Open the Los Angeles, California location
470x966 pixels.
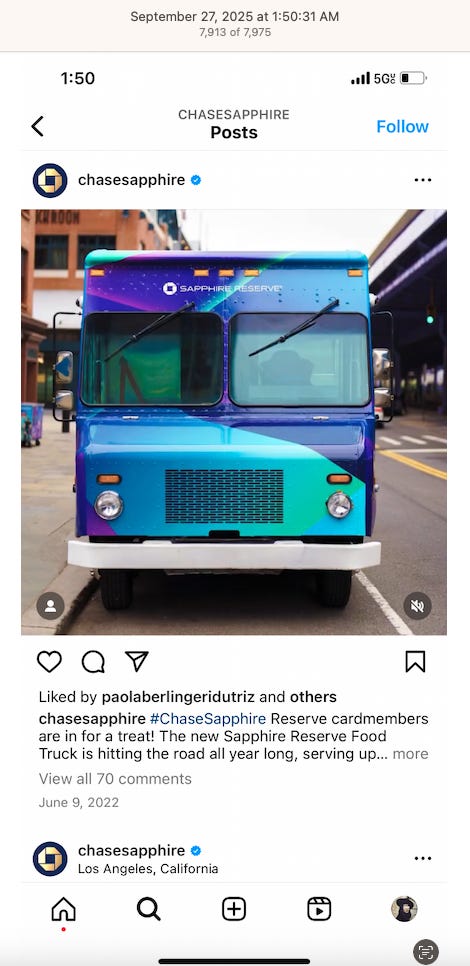click(148, 869)
